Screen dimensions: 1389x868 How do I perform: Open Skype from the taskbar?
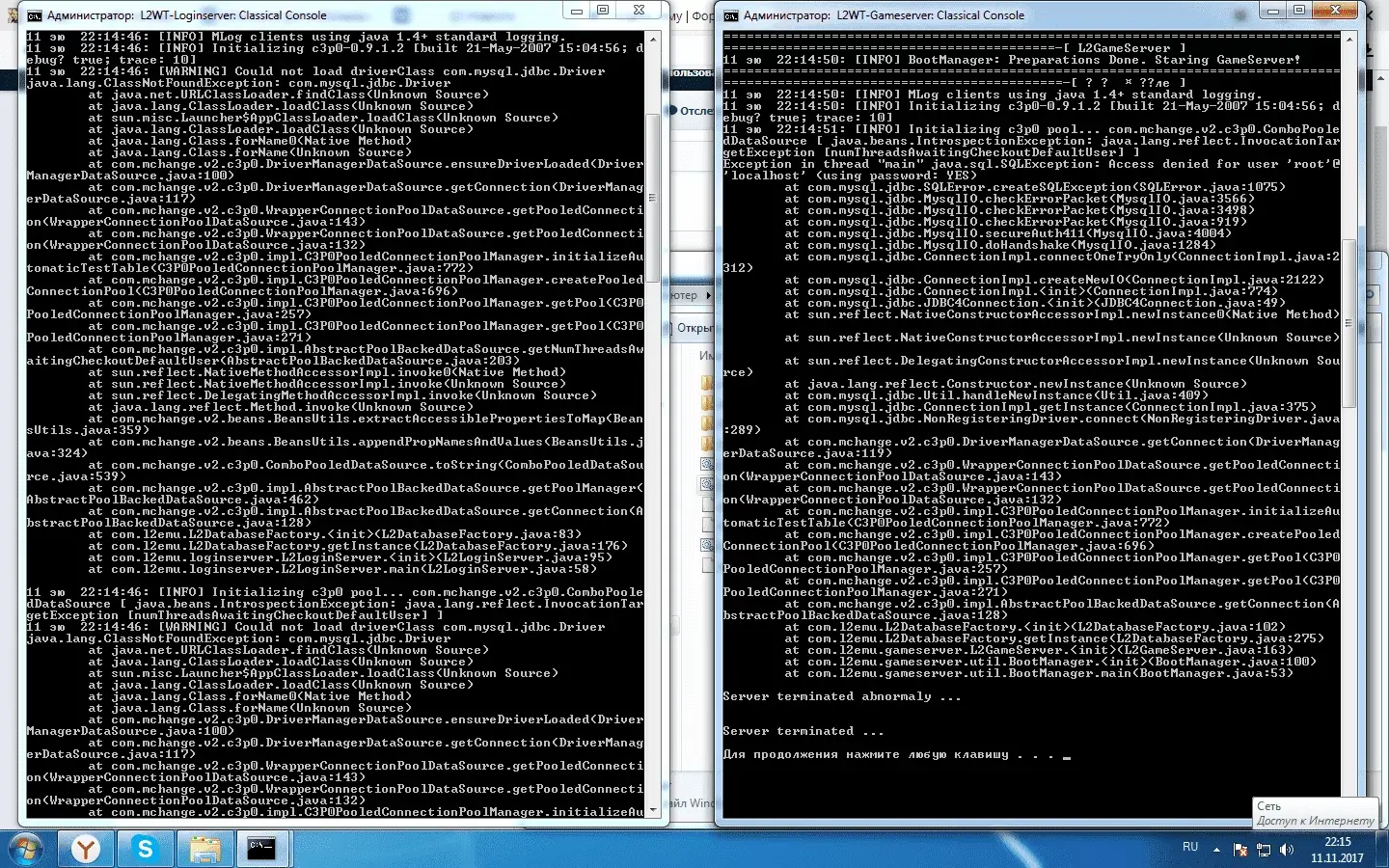tap(145, 849)
